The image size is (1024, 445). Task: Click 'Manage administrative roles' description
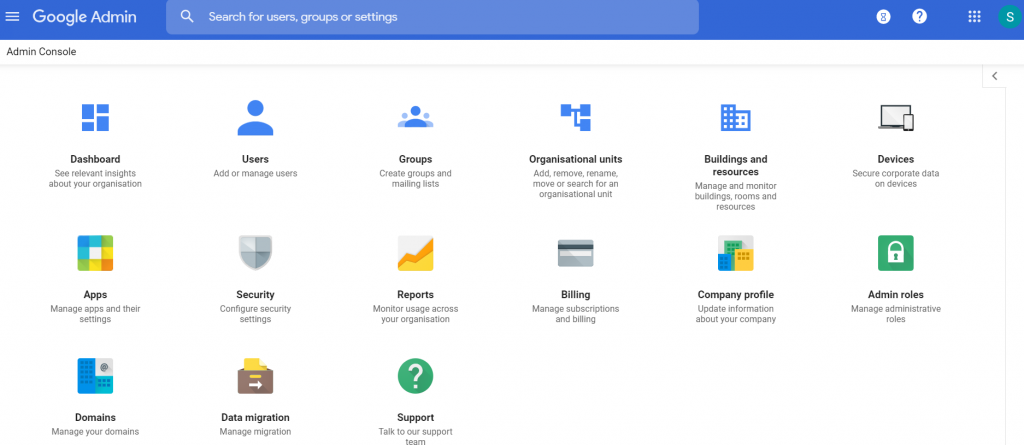click(x=896, y=314)
